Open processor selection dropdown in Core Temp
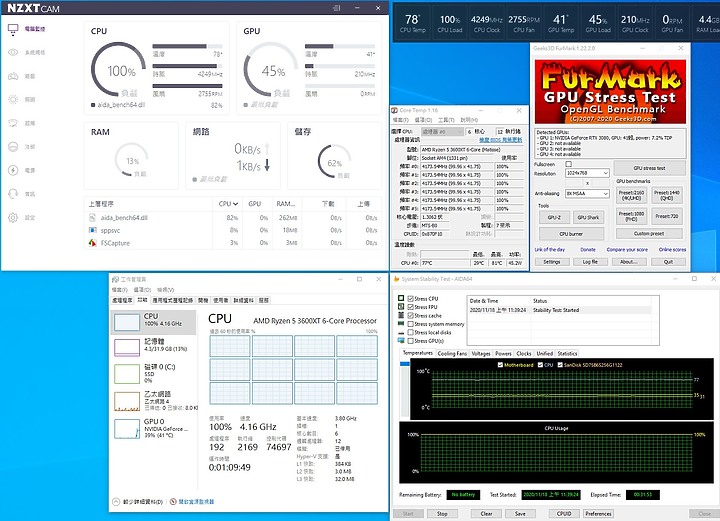720x521 pixels. [x=442, y=132]
